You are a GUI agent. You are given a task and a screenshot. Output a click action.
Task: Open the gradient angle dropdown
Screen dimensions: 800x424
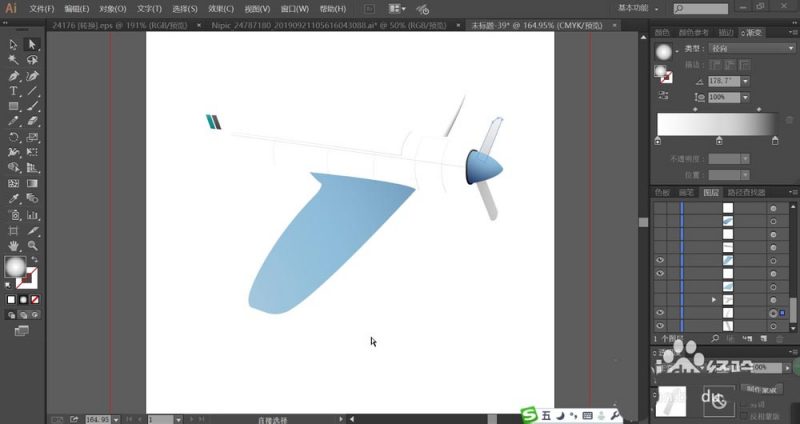coord(745,81)
